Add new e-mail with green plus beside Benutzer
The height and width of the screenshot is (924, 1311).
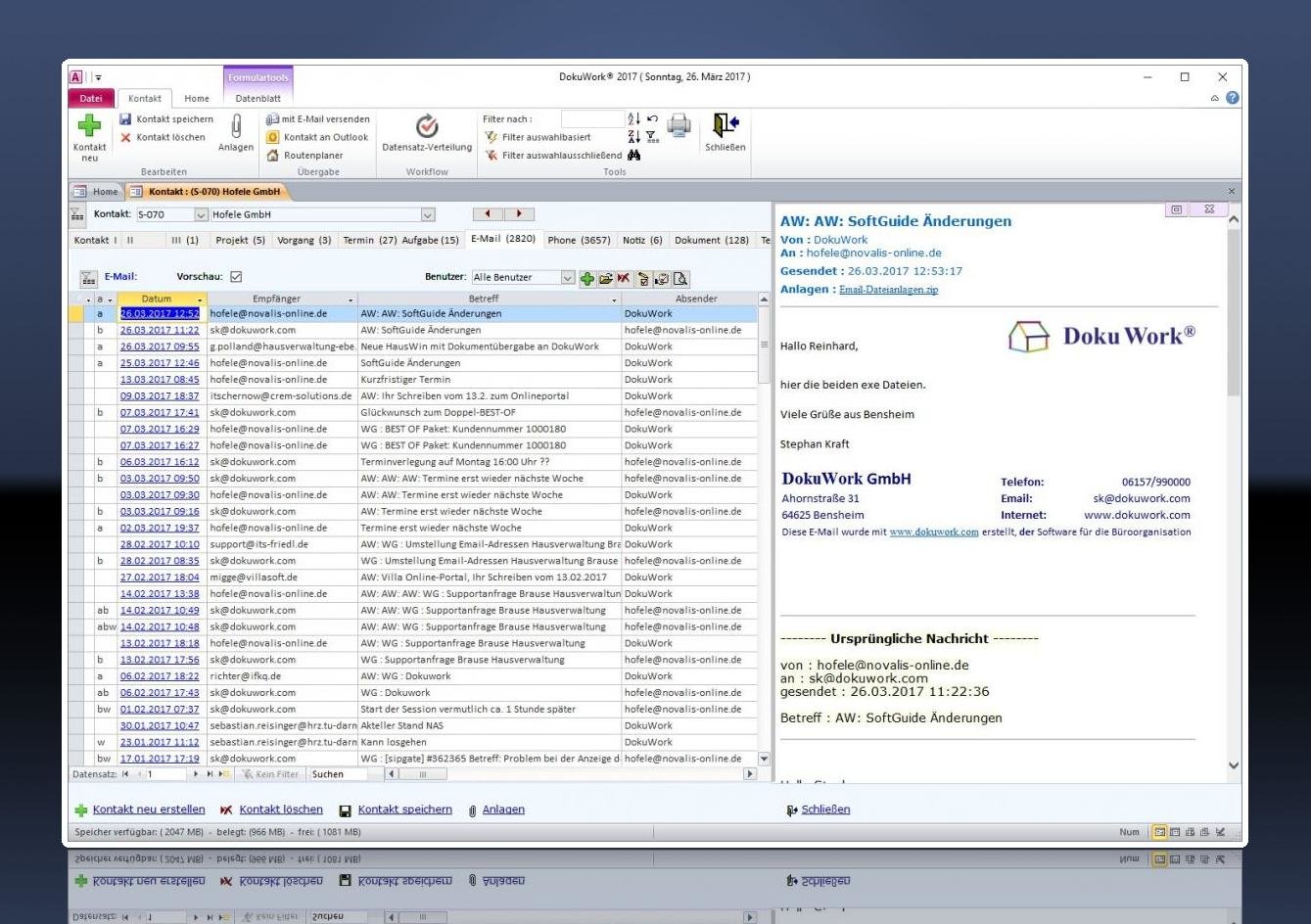pyautogui.click(x=587, y=279)
